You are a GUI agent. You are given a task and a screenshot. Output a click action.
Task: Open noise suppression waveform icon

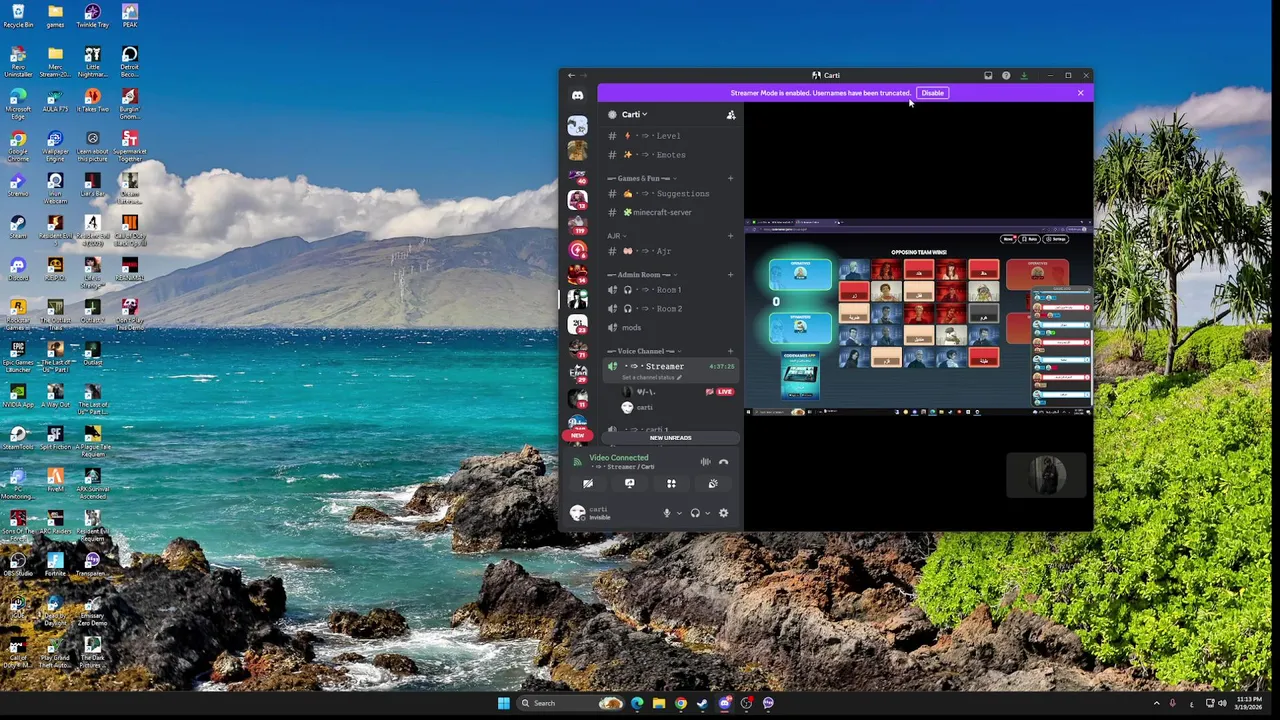tap(705, 462)
